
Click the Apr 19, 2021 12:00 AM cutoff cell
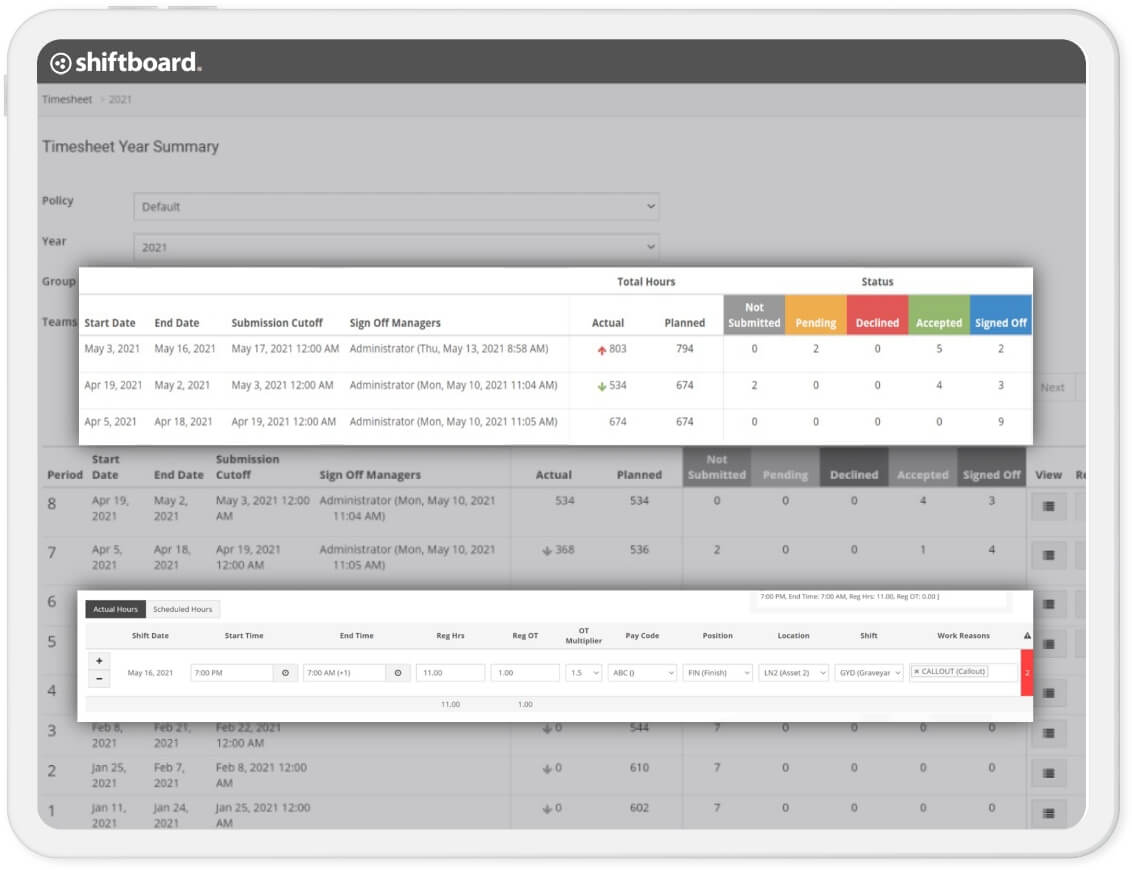284,422
